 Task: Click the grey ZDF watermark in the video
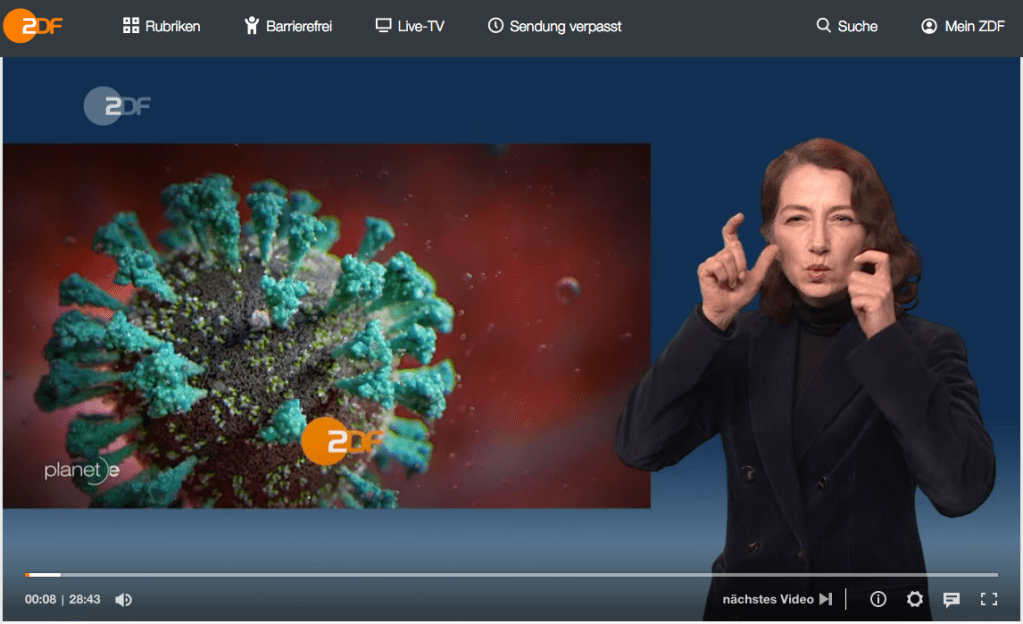(x=117, y=106)
